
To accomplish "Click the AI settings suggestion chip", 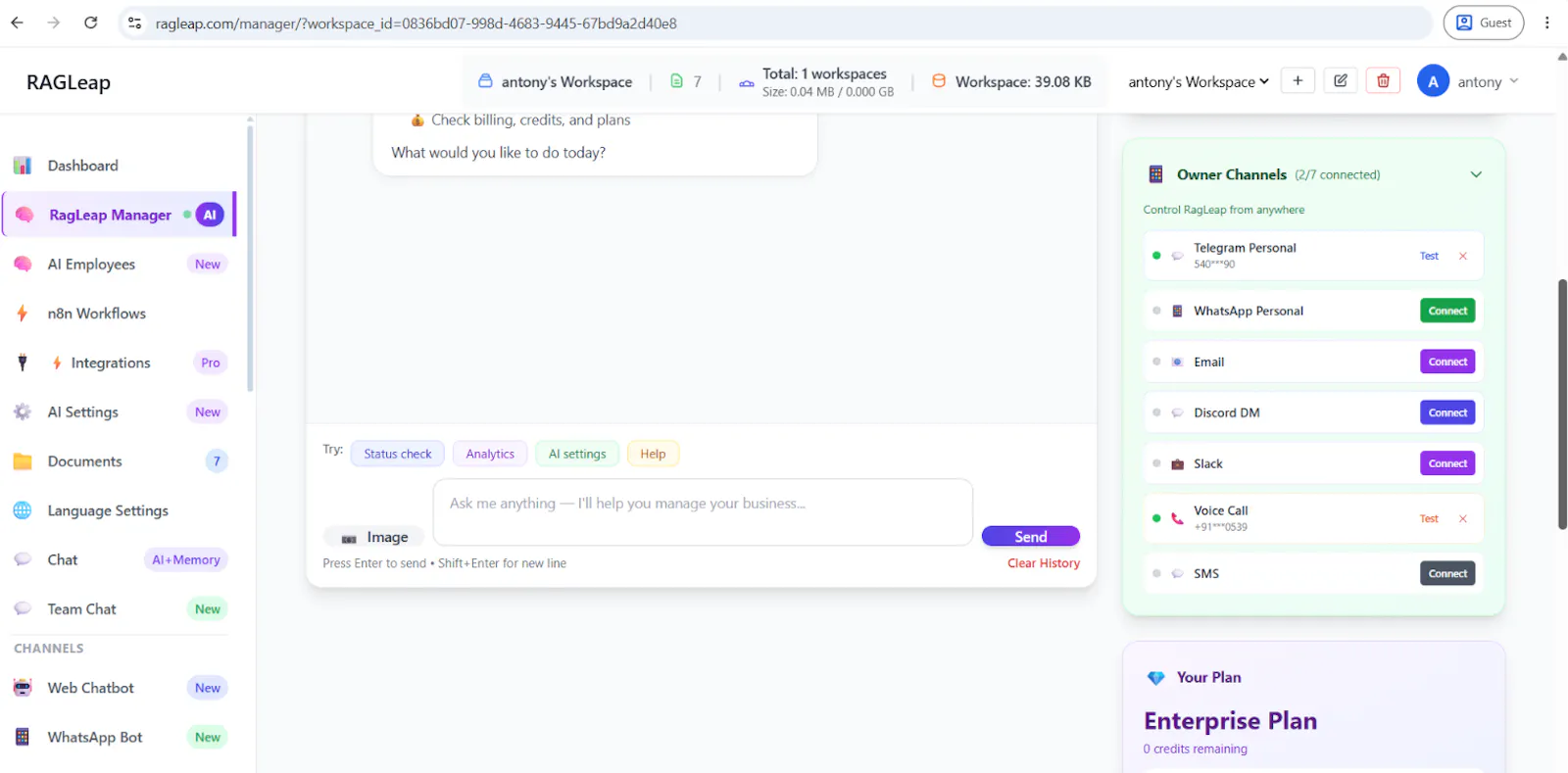I will pos(577,454).
